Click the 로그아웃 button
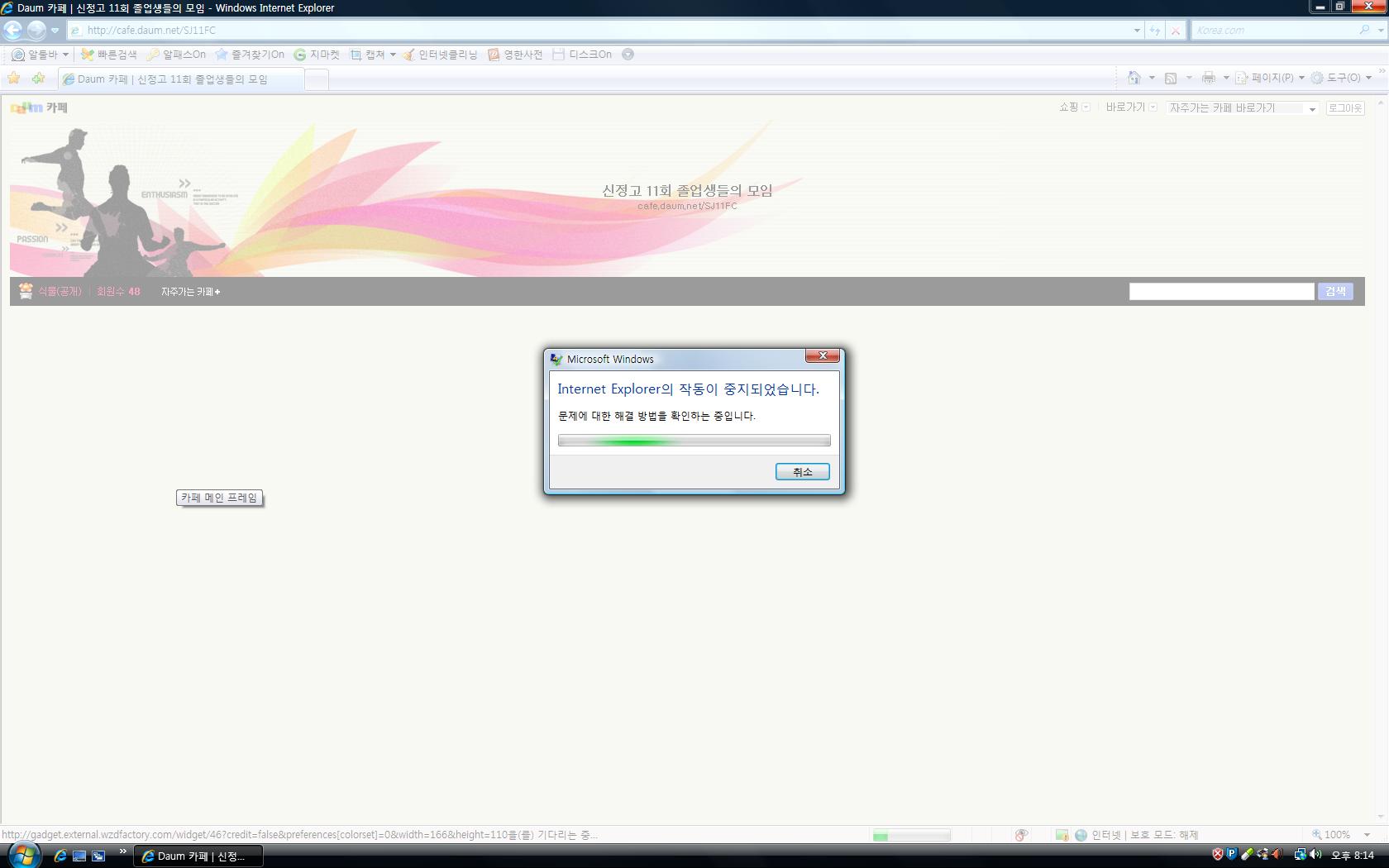The width and height of the screenshot is (1389, 868). click(1344, 108)
